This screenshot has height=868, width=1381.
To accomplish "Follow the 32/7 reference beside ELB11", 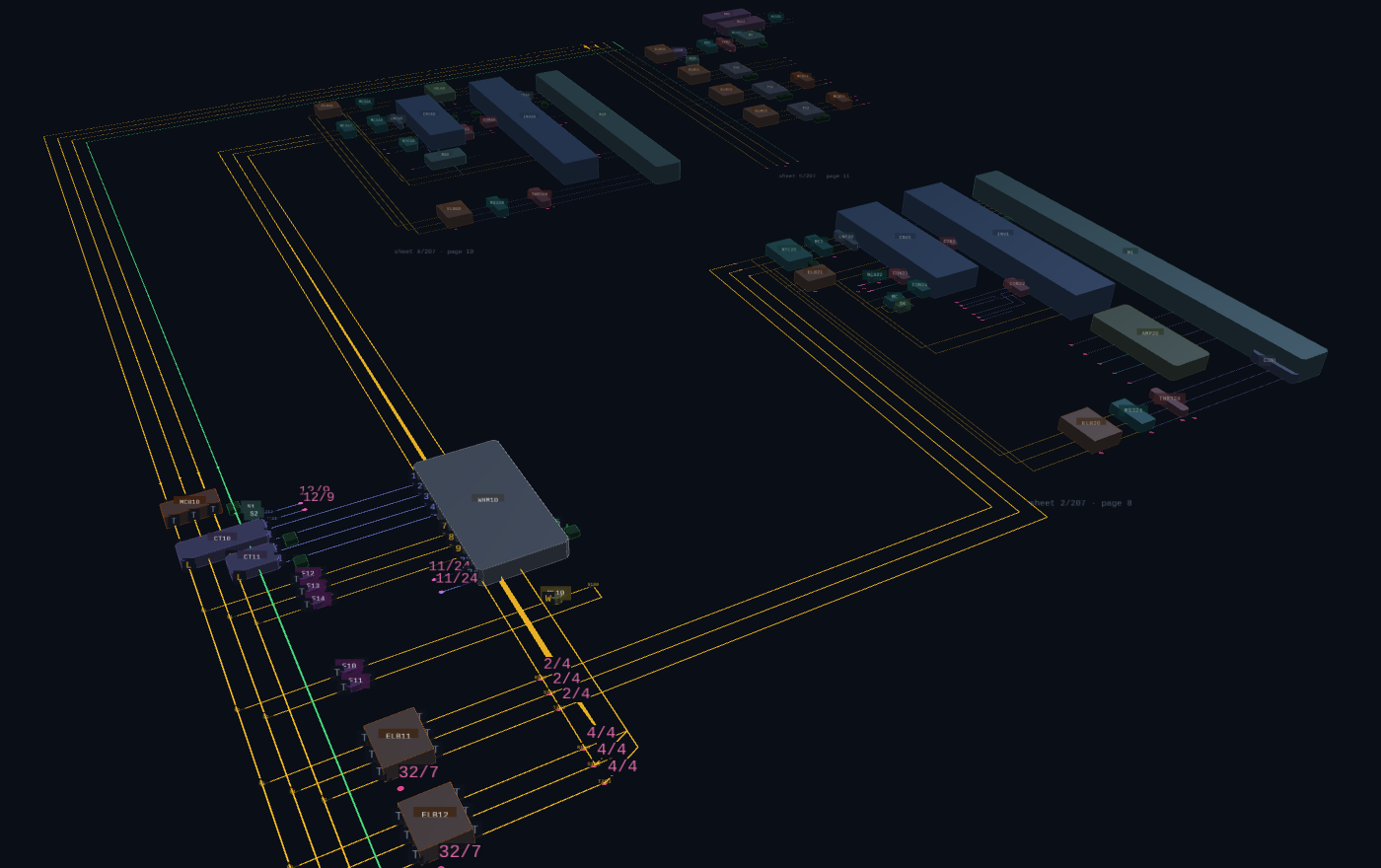I will pyautogui.click(x=418, y=771).
